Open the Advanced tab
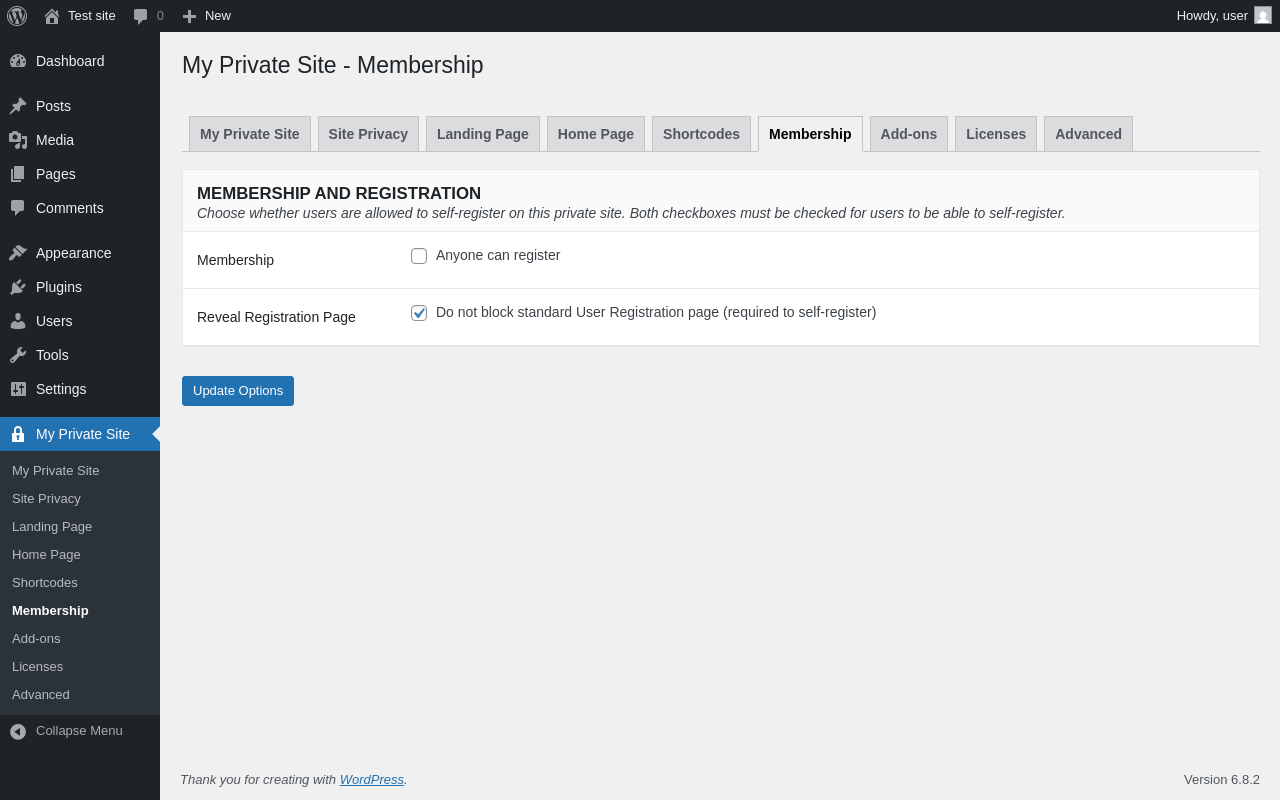This screenshot has width=1280, height=800. tap(1088, 134)
